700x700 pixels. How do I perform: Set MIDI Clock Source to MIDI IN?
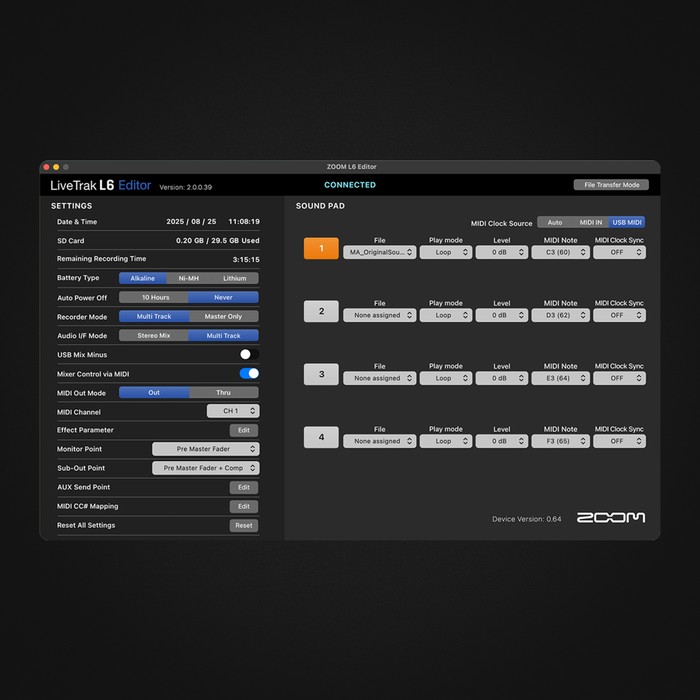(591, 222)
